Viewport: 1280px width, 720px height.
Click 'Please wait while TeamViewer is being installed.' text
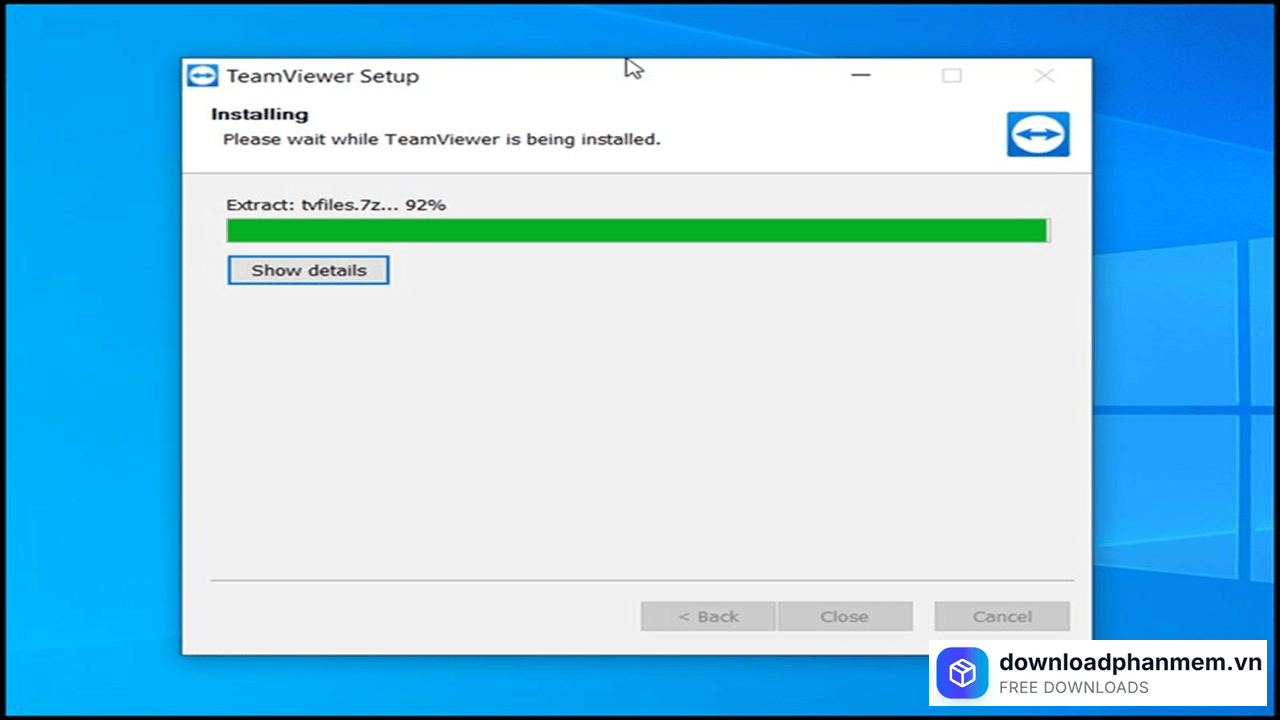point(442,139)
